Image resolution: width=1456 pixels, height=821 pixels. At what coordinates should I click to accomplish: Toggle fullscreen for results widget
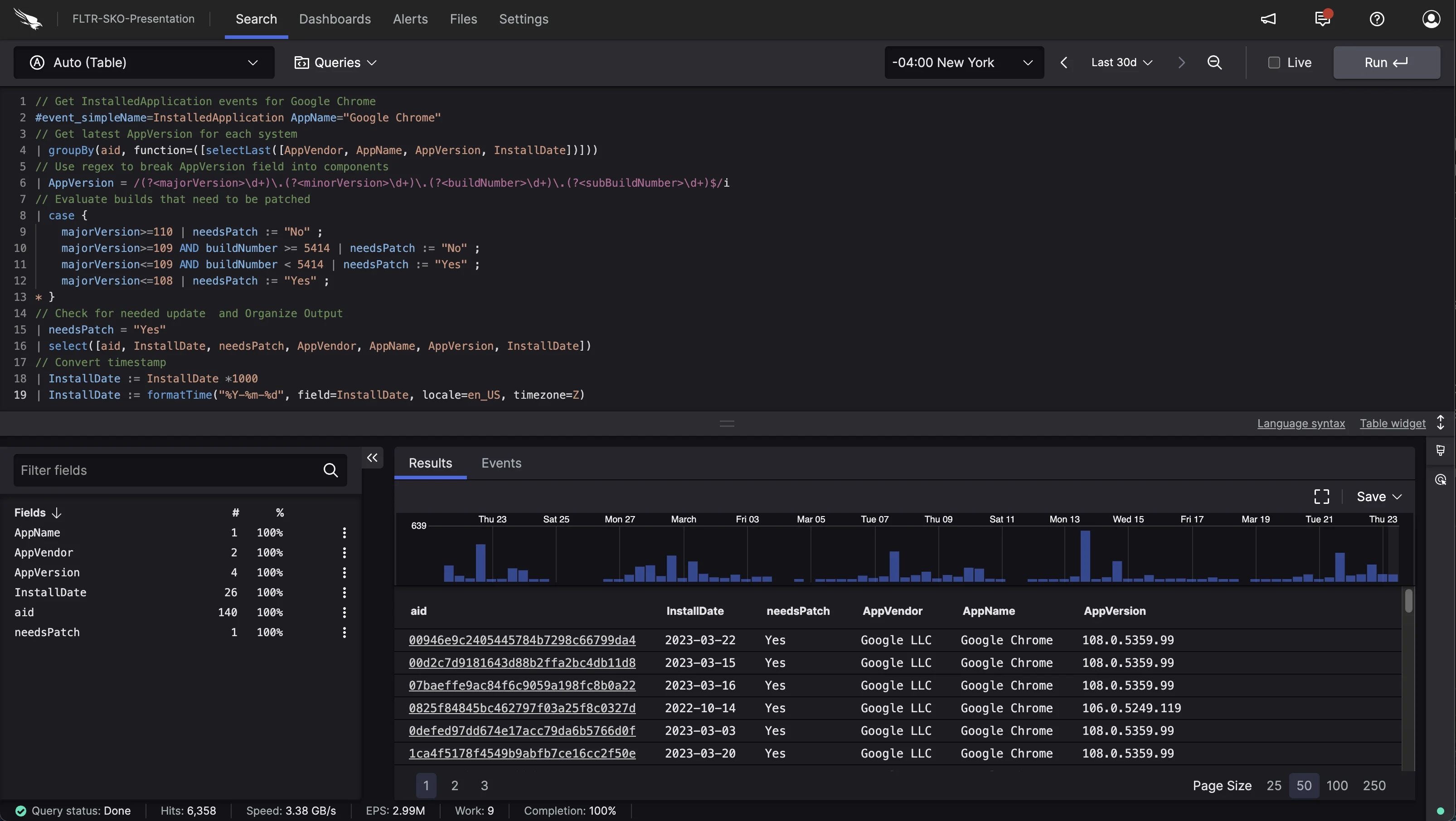[1321, 496]
